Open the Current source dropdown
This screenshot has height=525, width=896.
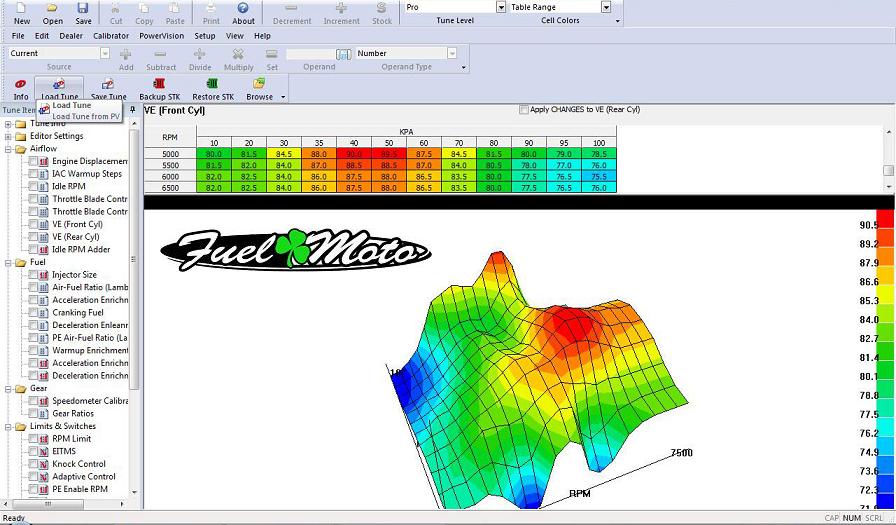105,53
